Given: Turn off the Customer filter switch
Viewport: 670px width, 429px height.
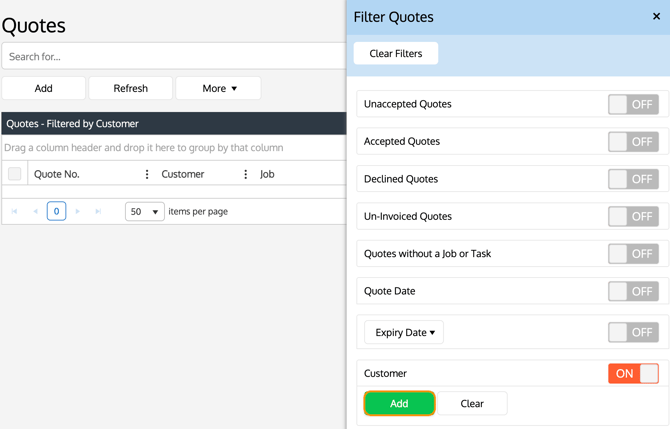Looking at the screenshot, I should [x=633, y=373].
